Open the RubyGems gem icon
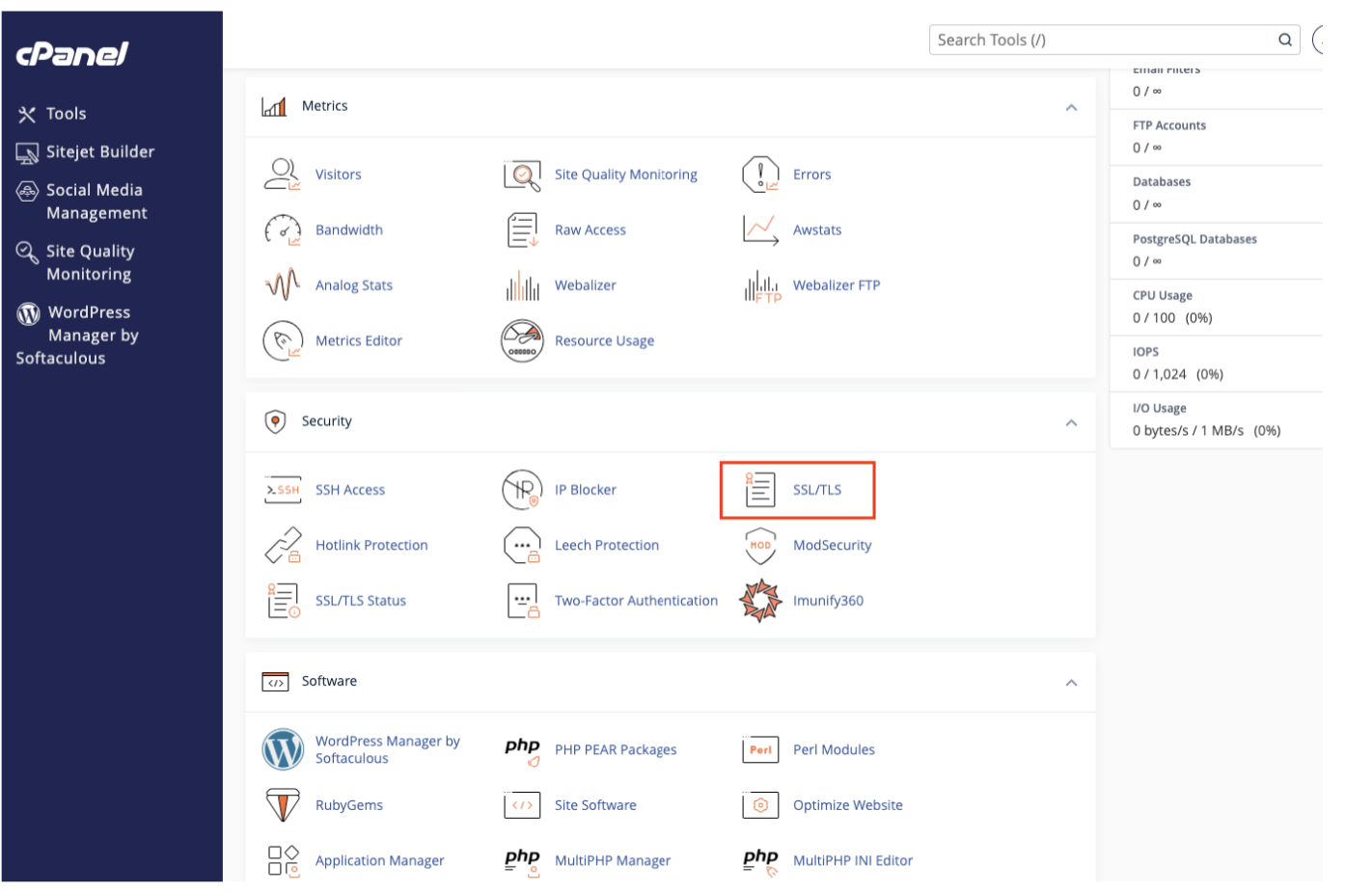Viewport: 1372px width, 893px height. click(283, 805)
